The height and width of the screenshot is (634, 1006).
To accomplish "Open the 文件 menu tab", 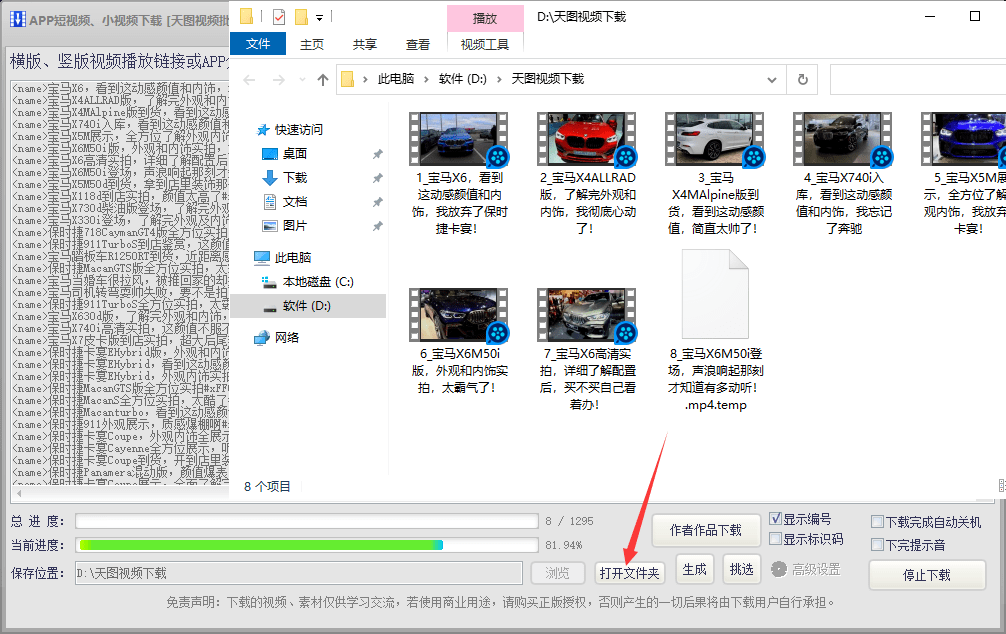I will click(x=257, y=44).
